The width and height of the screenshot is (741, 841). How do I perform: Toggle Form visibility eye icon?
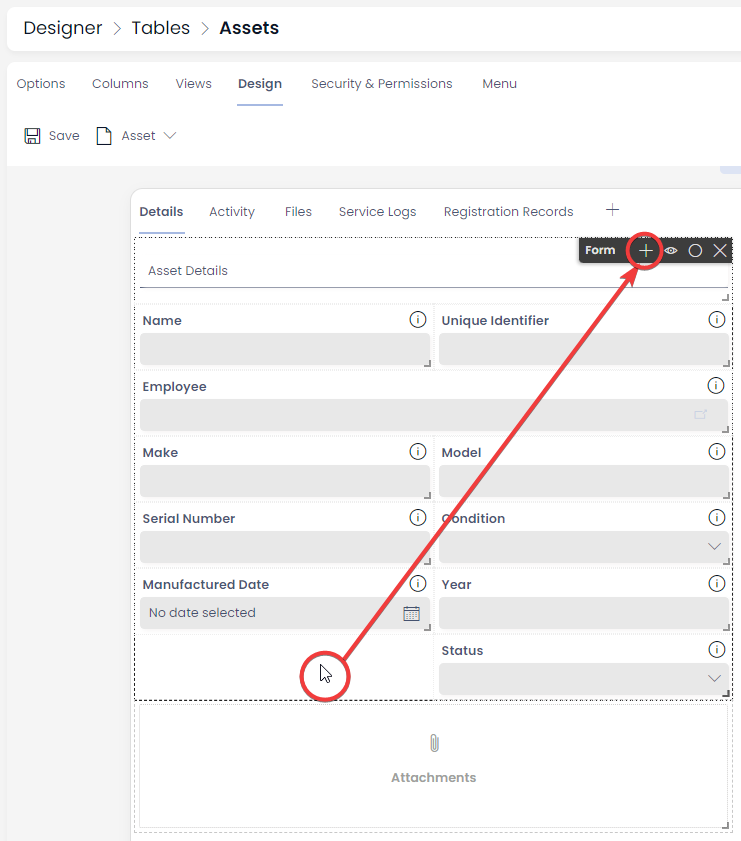(x=671, y=250)
